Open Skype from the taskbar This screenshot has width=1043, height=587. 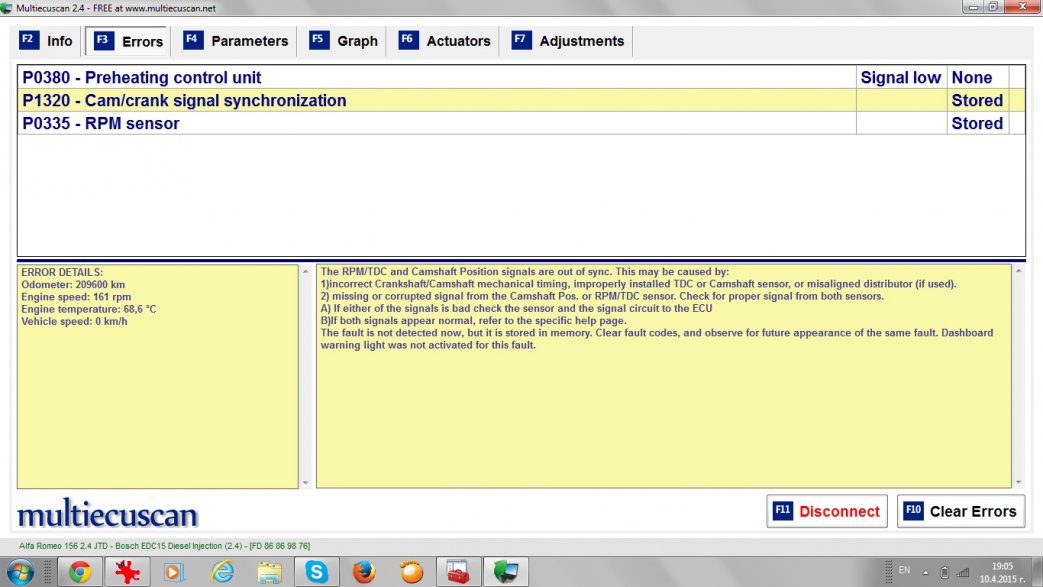click(317, 572)
